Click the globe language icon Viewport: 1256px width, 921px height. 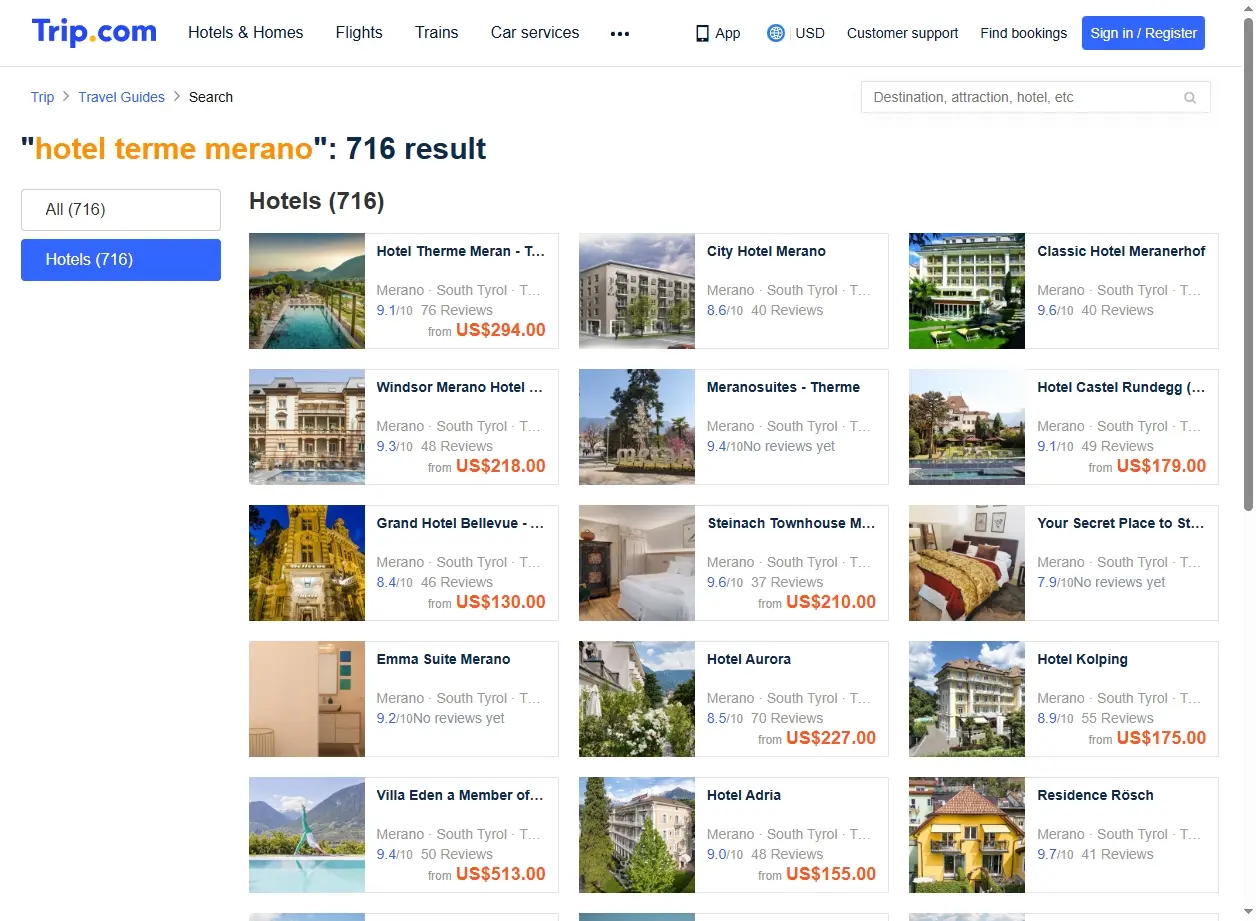pyautogui.click(x=775, y=33)
